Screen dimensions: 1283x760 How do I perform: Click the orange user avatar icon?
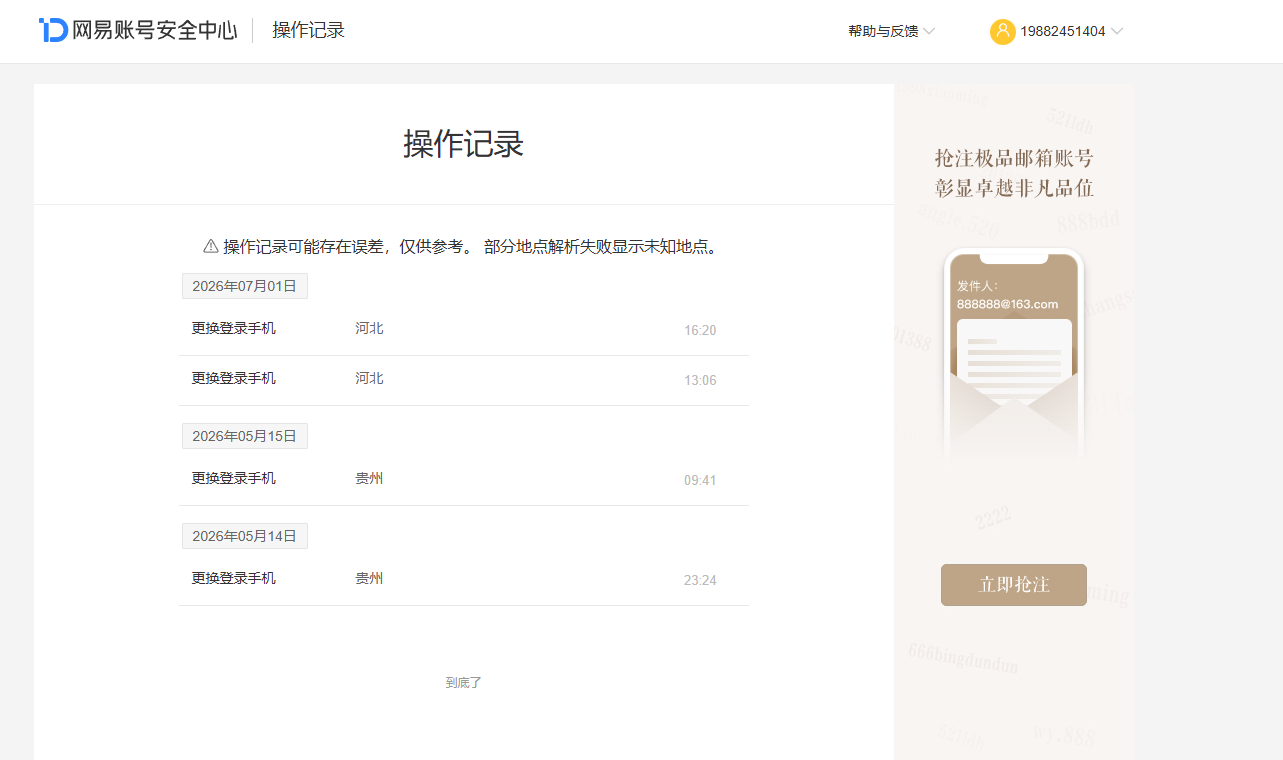[1002, 31]
